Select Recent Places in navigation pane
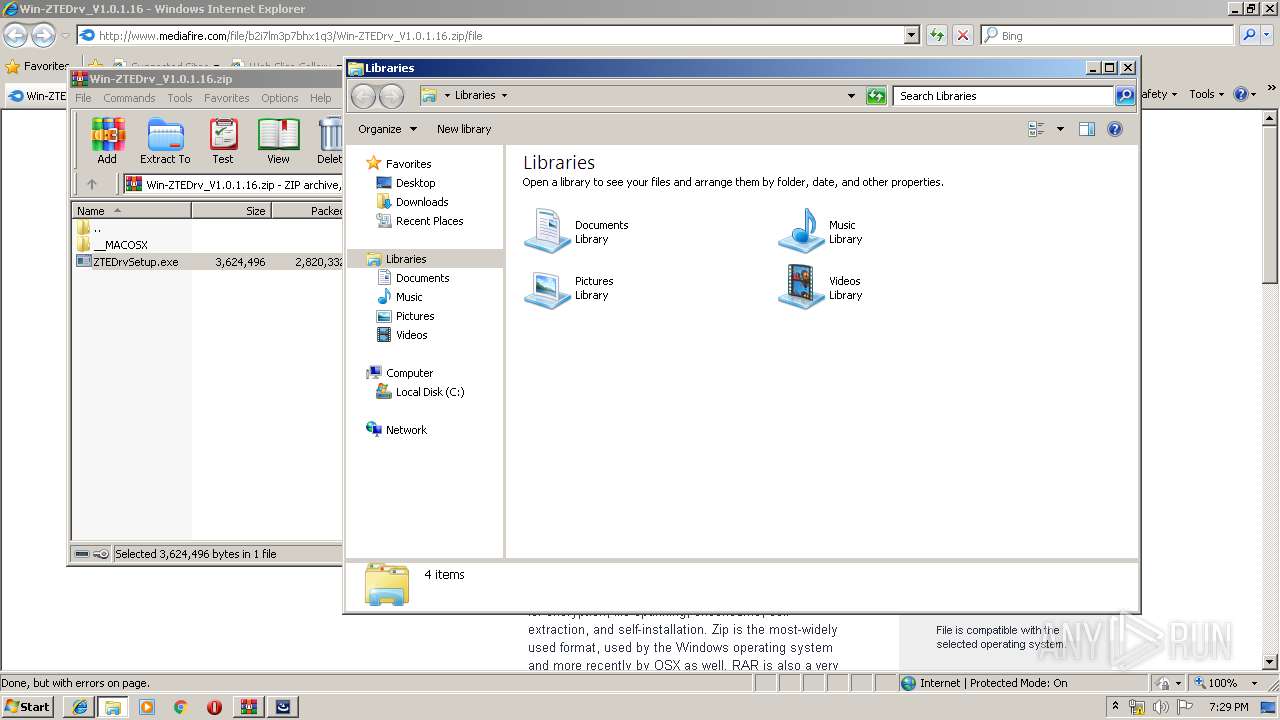 [429, 221]
